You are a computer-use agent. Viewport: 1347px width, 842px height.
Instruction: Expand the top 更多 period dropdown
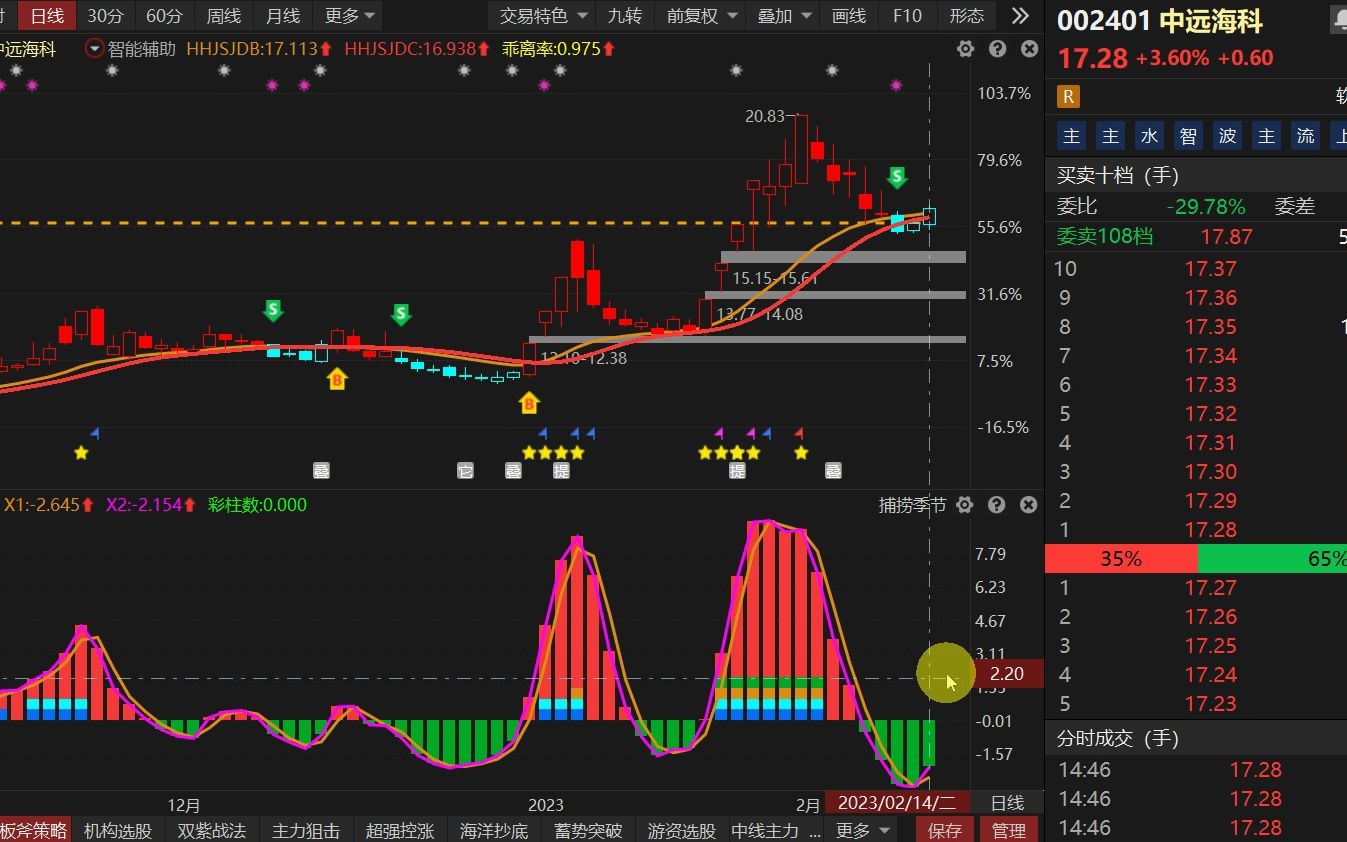coord(350,16)
